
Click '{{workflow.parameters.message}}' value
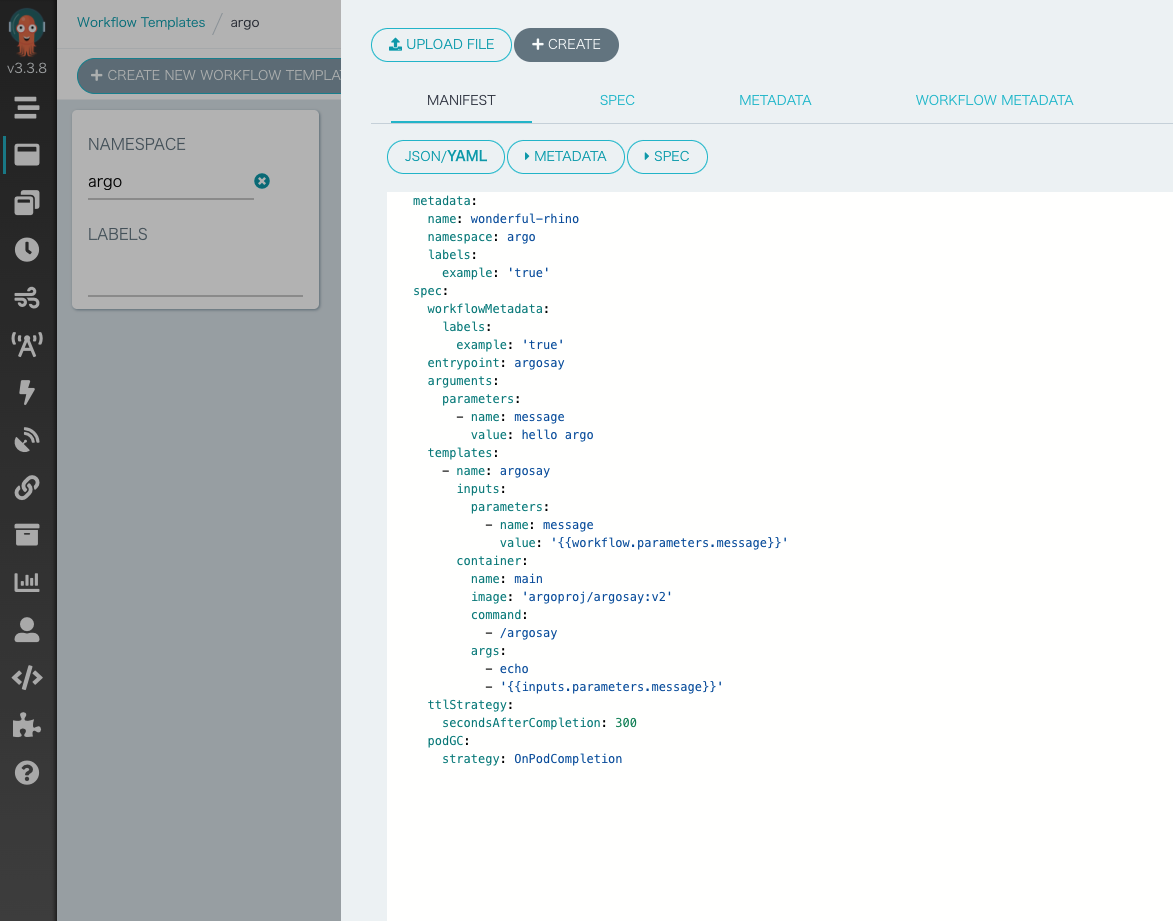point(670,543)
